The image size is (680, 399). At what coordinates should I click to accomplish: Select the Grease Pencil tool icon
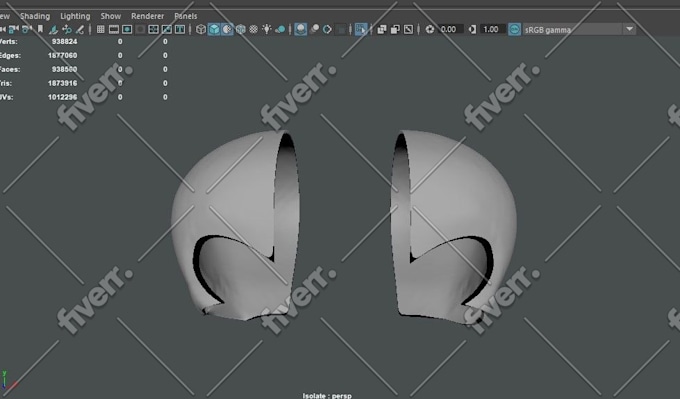pyautogui.click(x=80, y=29)
